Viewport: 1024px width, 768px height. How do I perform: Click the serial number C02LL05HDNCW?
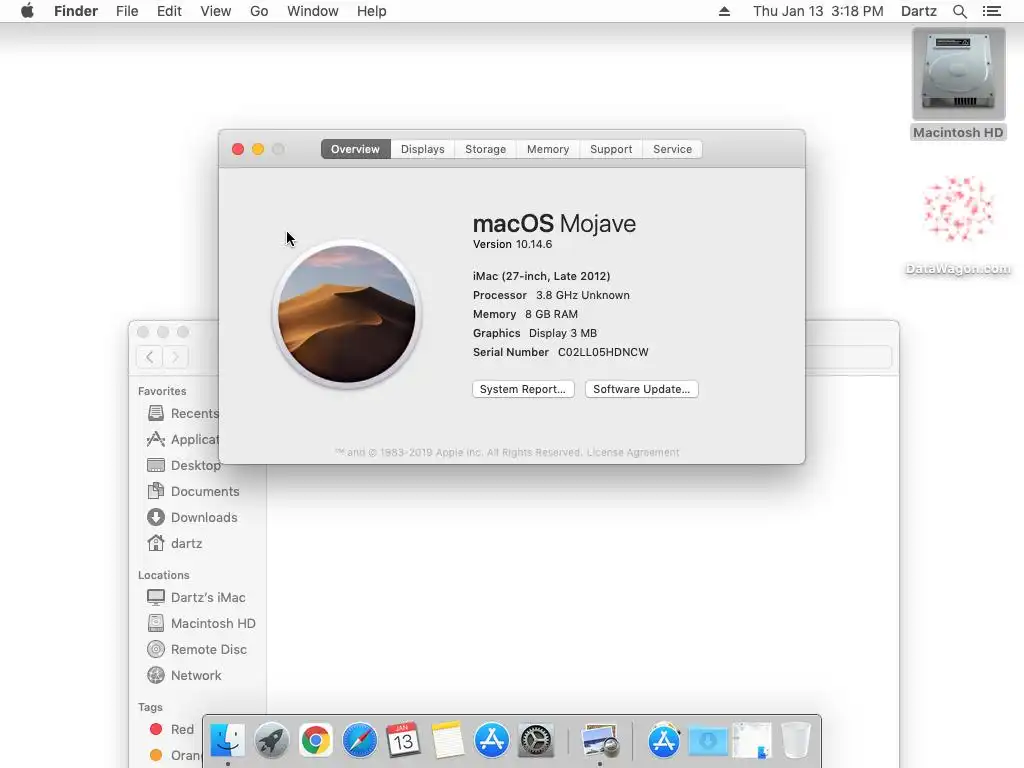point(603,352)
